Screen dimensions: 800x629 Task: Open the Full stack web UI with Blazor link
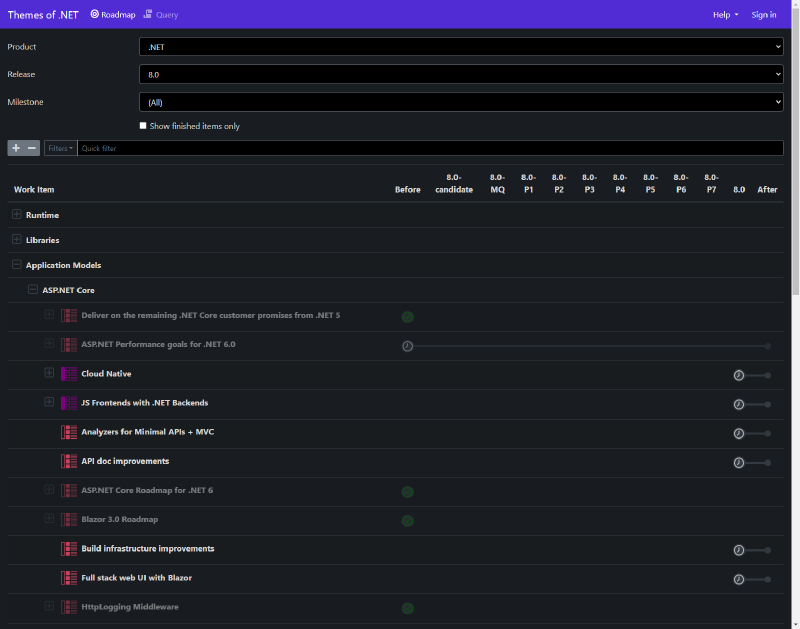tap(136, 577)
